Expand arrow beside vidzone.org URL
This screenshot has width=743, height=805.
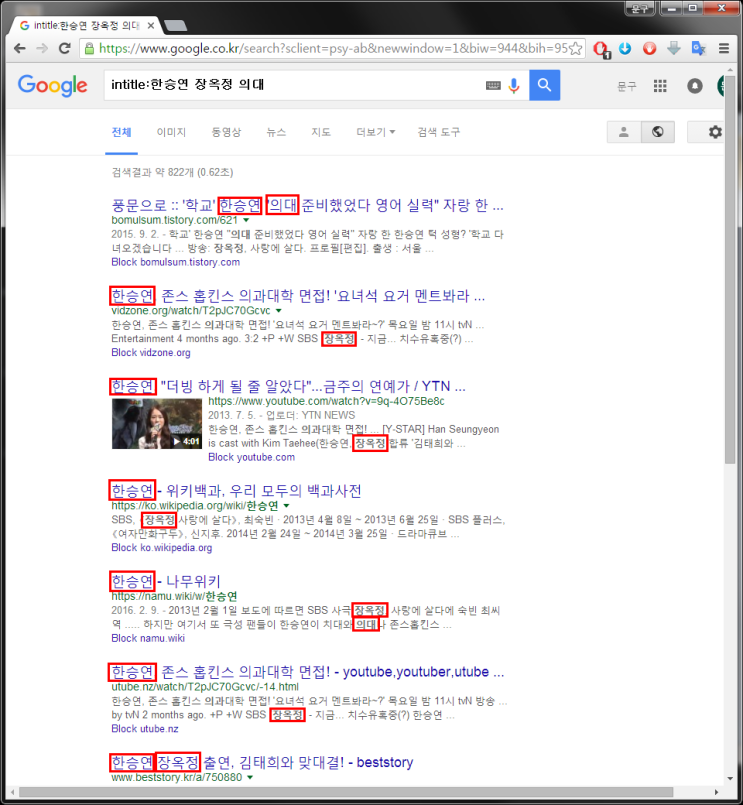[x=278, y=311]
